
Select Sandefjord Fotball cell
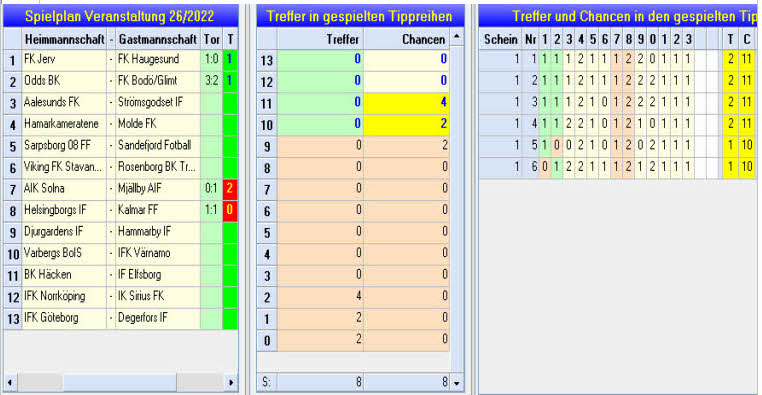pos(158,146)
